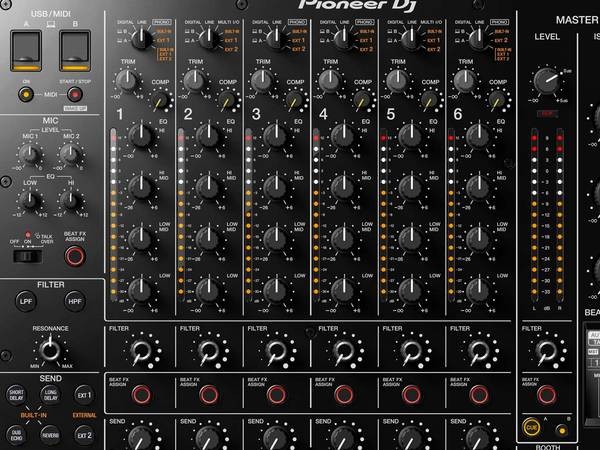This screenshot has height=450, width=600.
Task: Click channel 1 EQ HI knob
Action: coord(141,136)
